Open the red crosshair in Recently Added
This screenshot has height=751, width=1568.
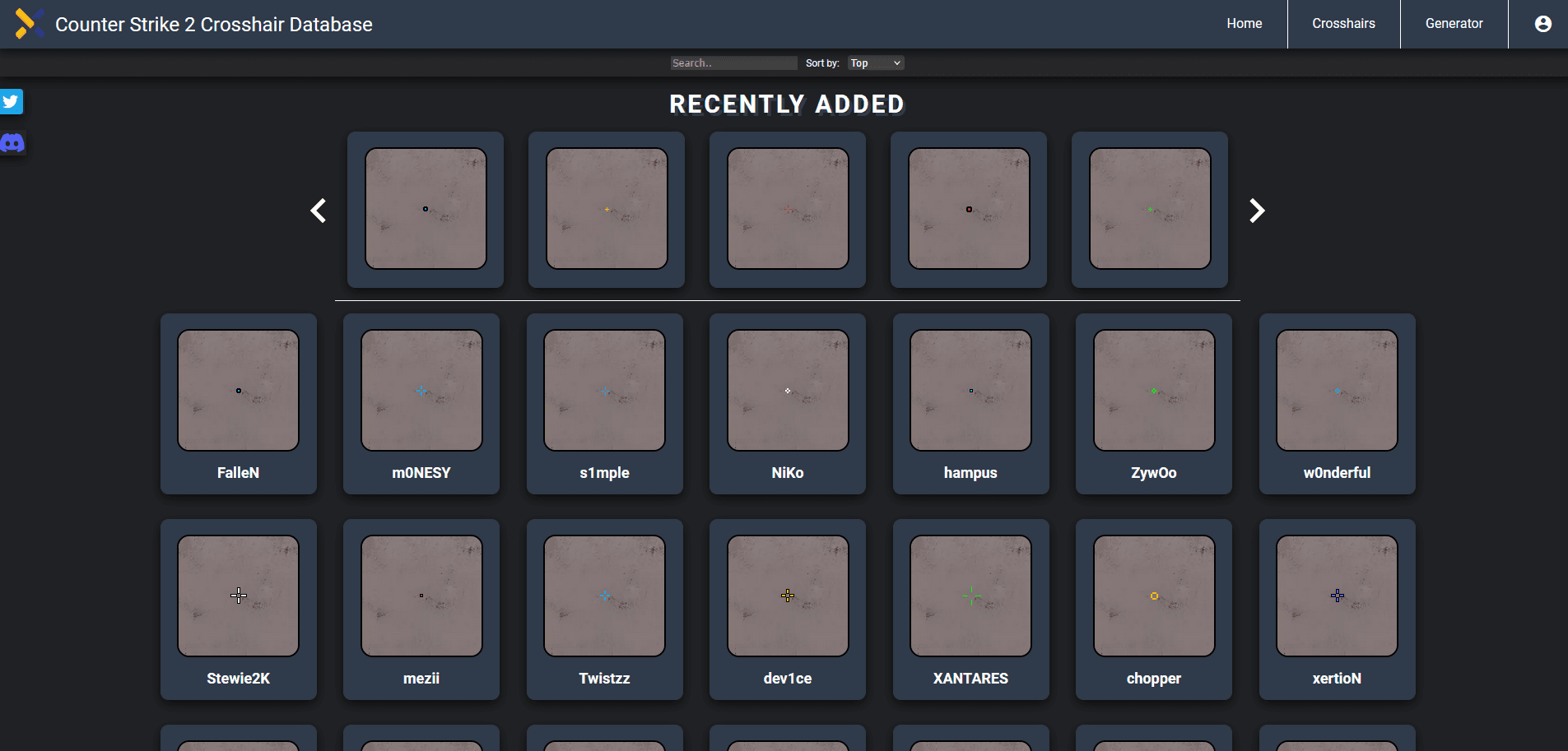click(x=788, y=210)
